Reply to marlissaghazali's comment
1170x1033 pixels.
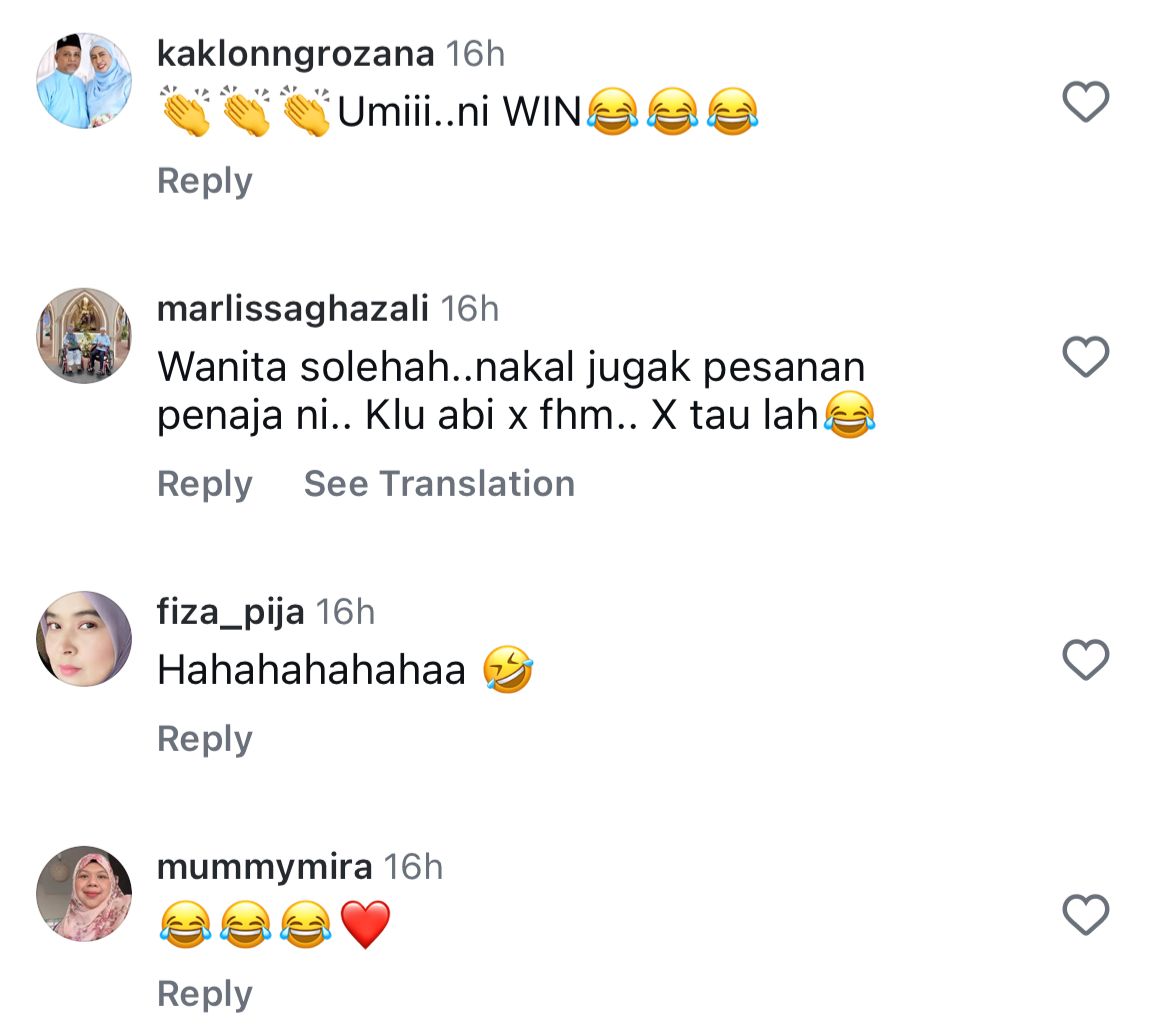pyautogui.click(x=204, y=484)
